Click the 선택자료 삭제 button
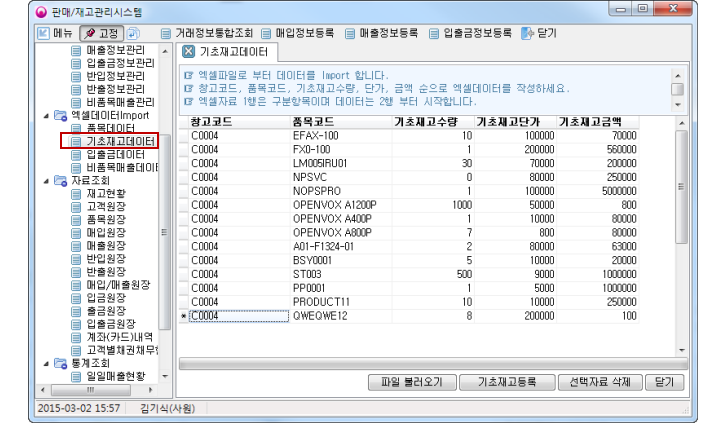 click(x=600, y=383)
